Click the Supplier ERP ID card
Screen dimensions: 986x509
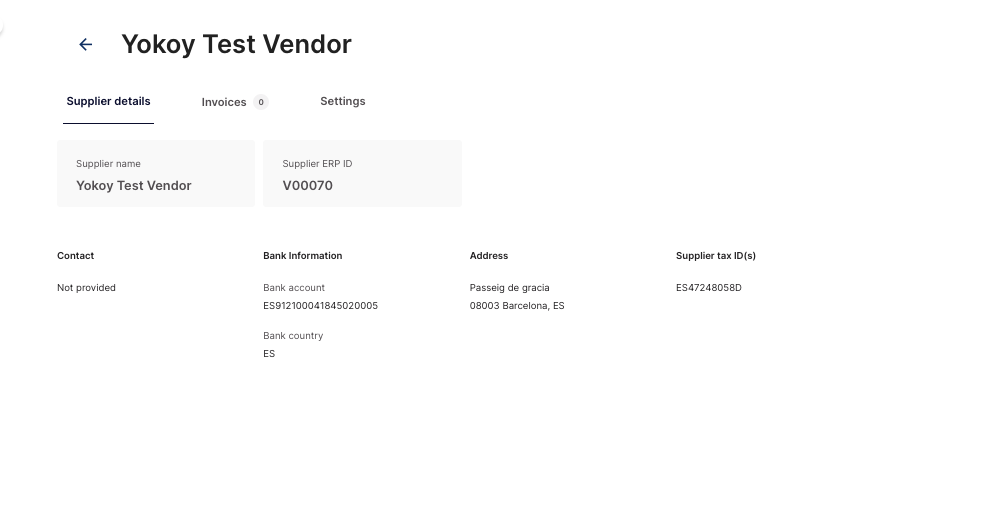click(x=362, y=174)
